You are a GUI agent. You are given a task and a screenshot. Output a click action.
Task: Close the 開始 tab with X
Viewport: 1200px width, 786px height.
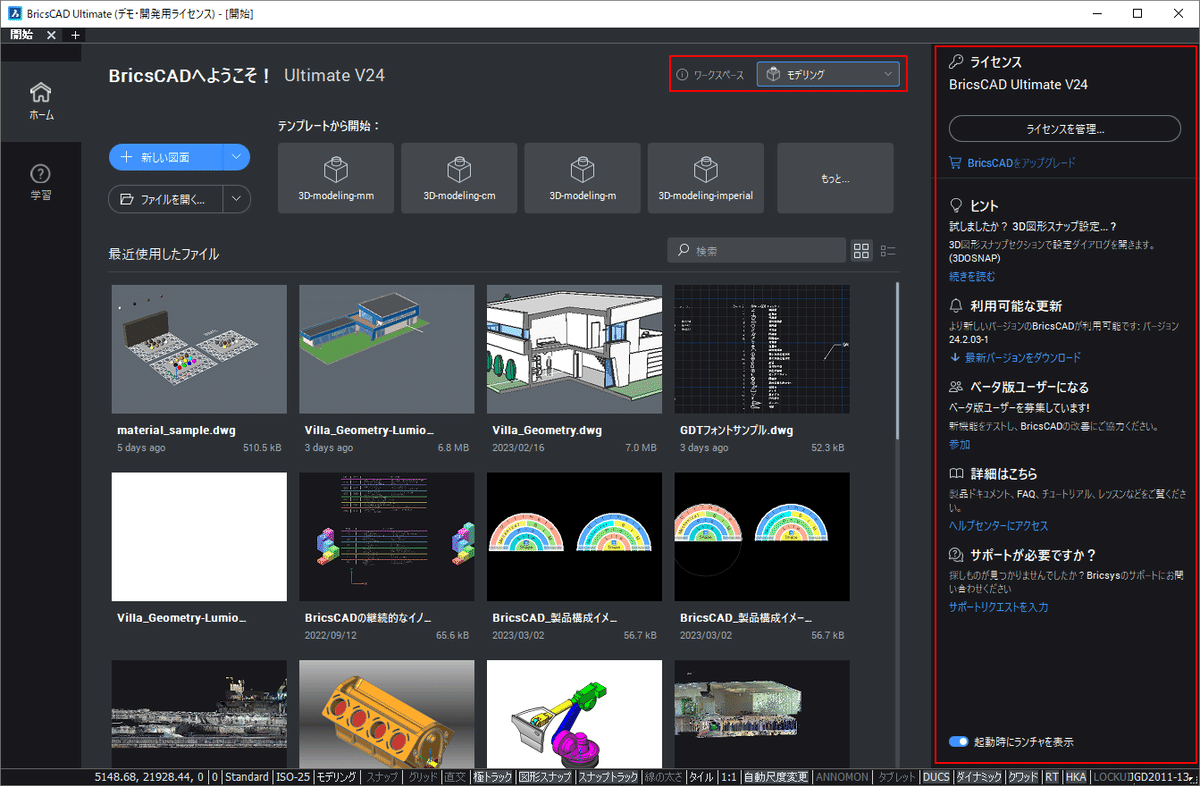pos(52,34)
